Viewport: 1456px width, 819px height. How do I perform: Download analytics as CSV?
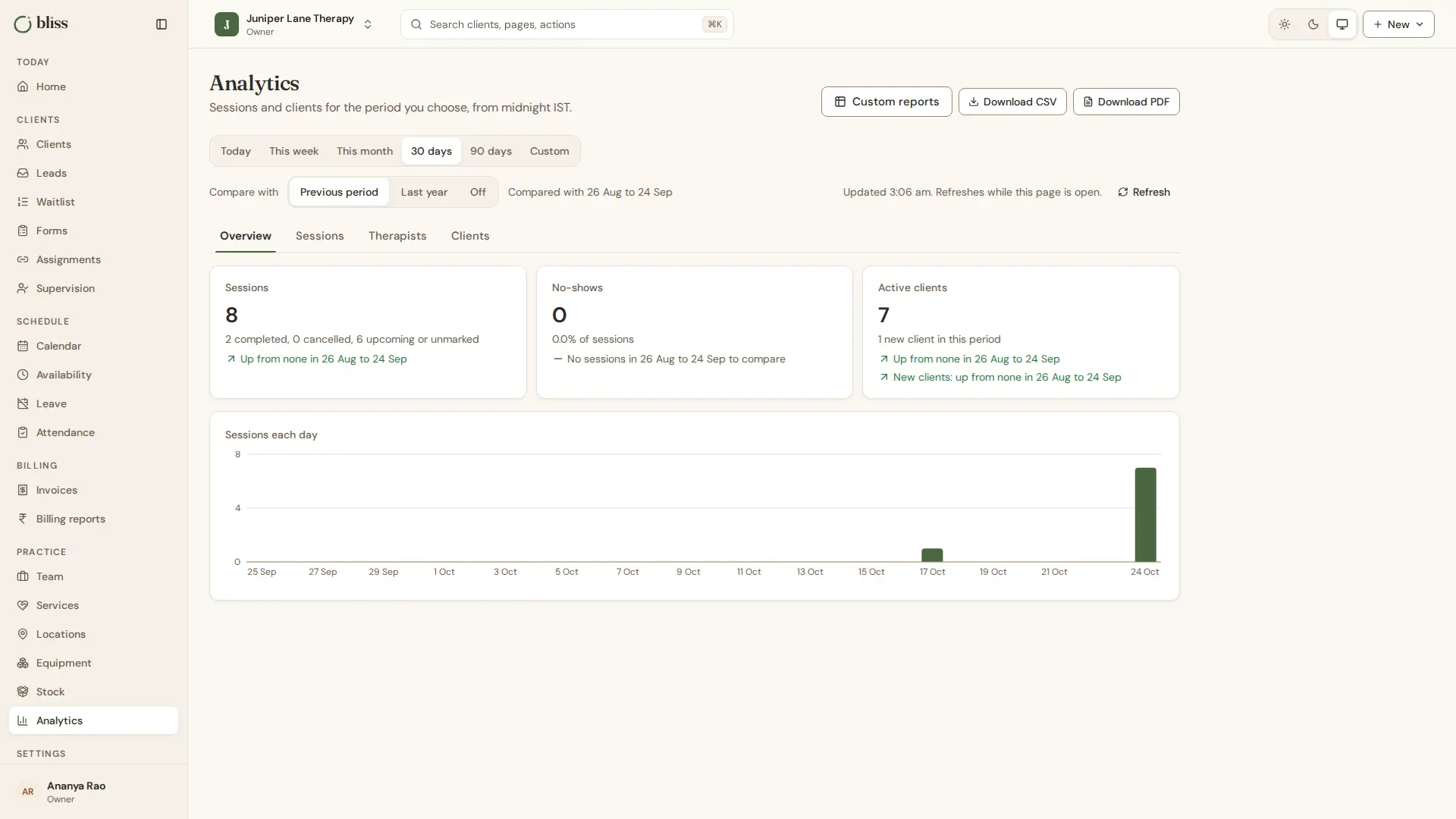(1012, 102)
